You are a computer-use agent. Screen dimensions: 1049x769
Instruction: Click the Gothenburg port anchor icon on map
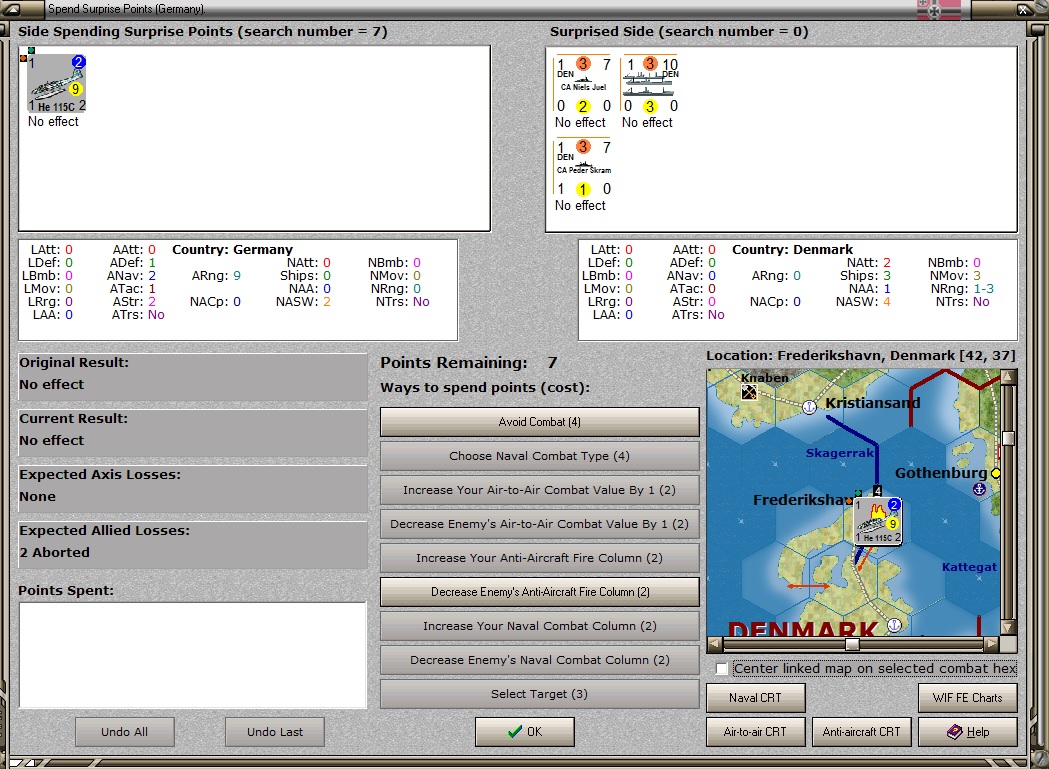pos(979,489)
